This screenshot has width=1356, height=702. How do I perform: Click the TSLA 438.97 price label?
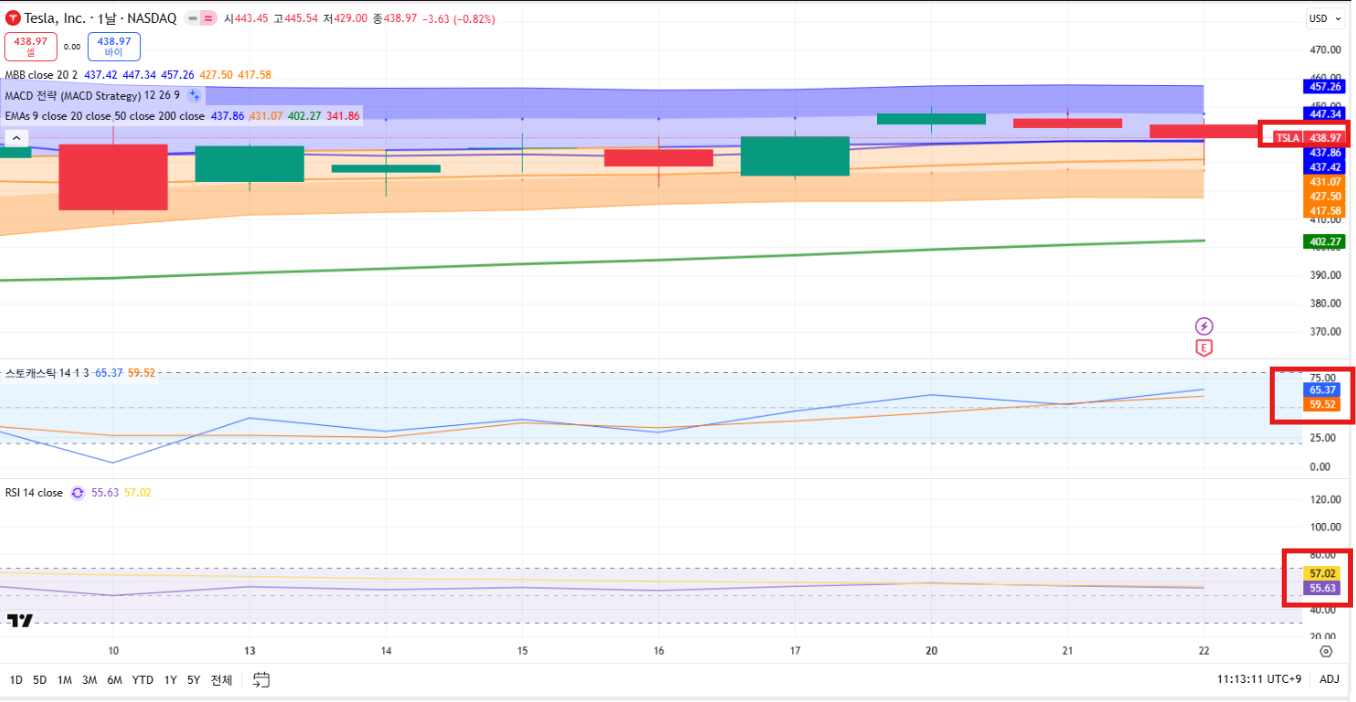[x=1308, y=138]
